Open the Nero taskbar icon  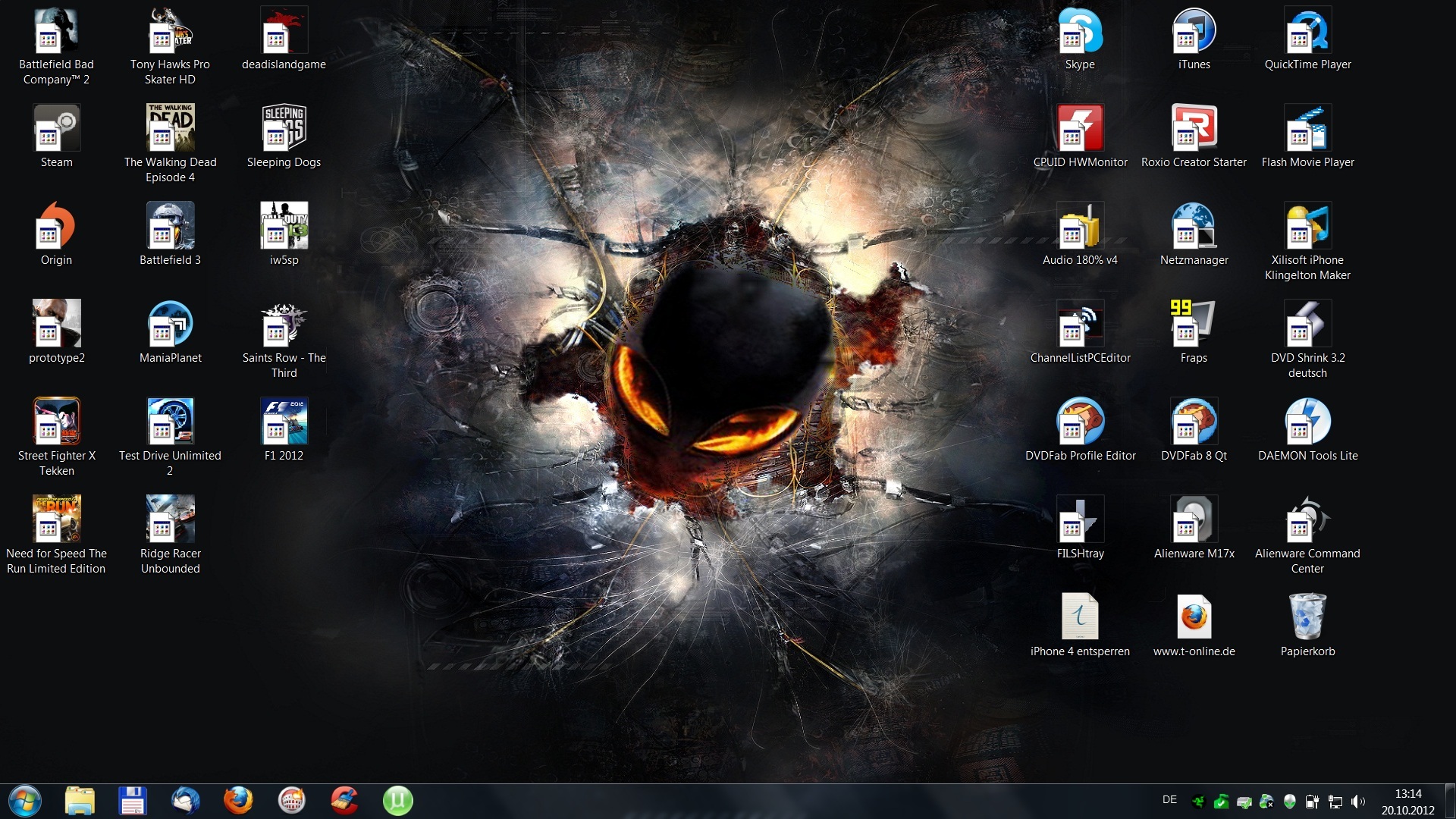pos(292,801)
